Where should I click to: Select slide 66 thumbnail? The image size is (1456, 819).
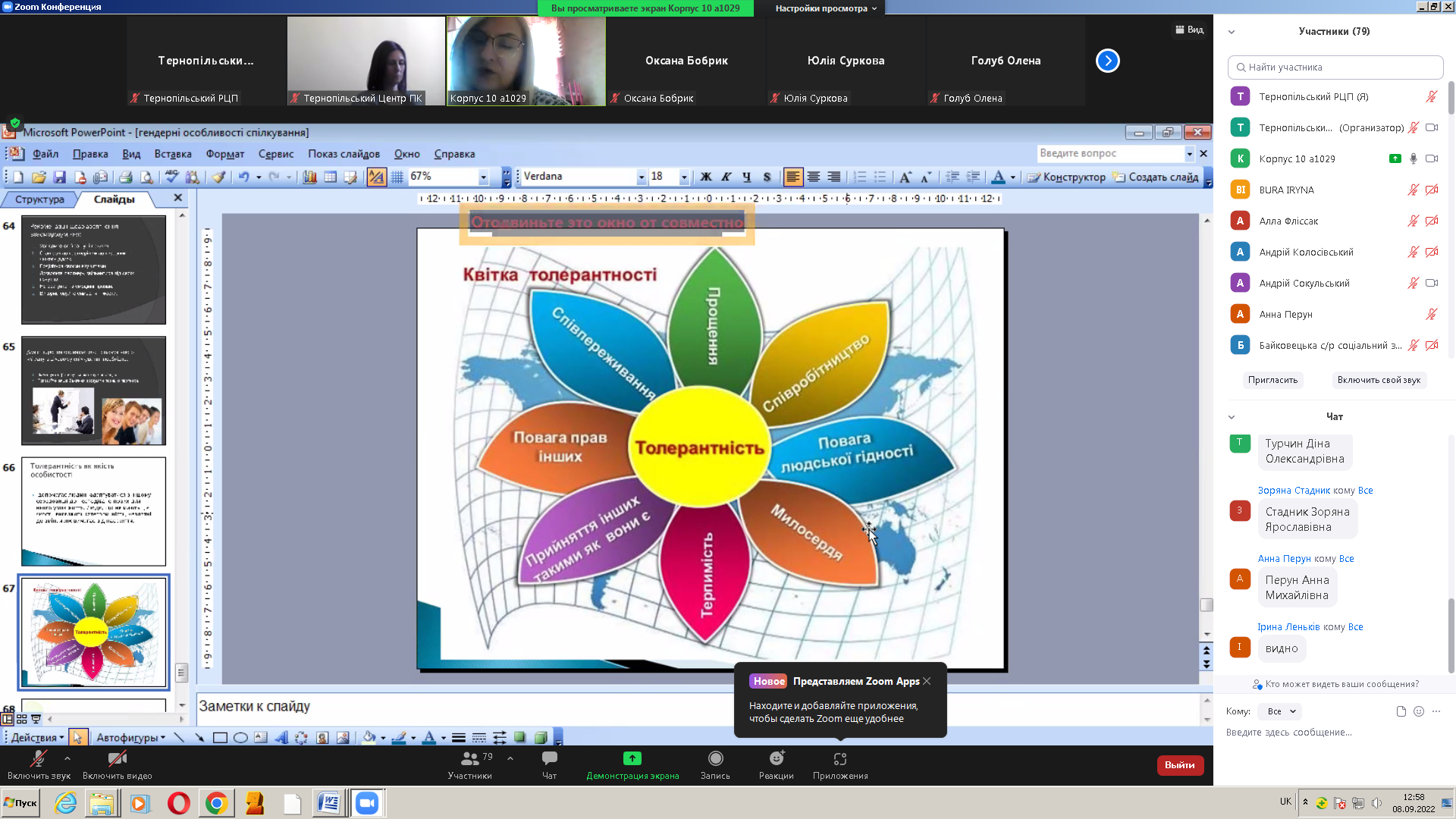93,511
